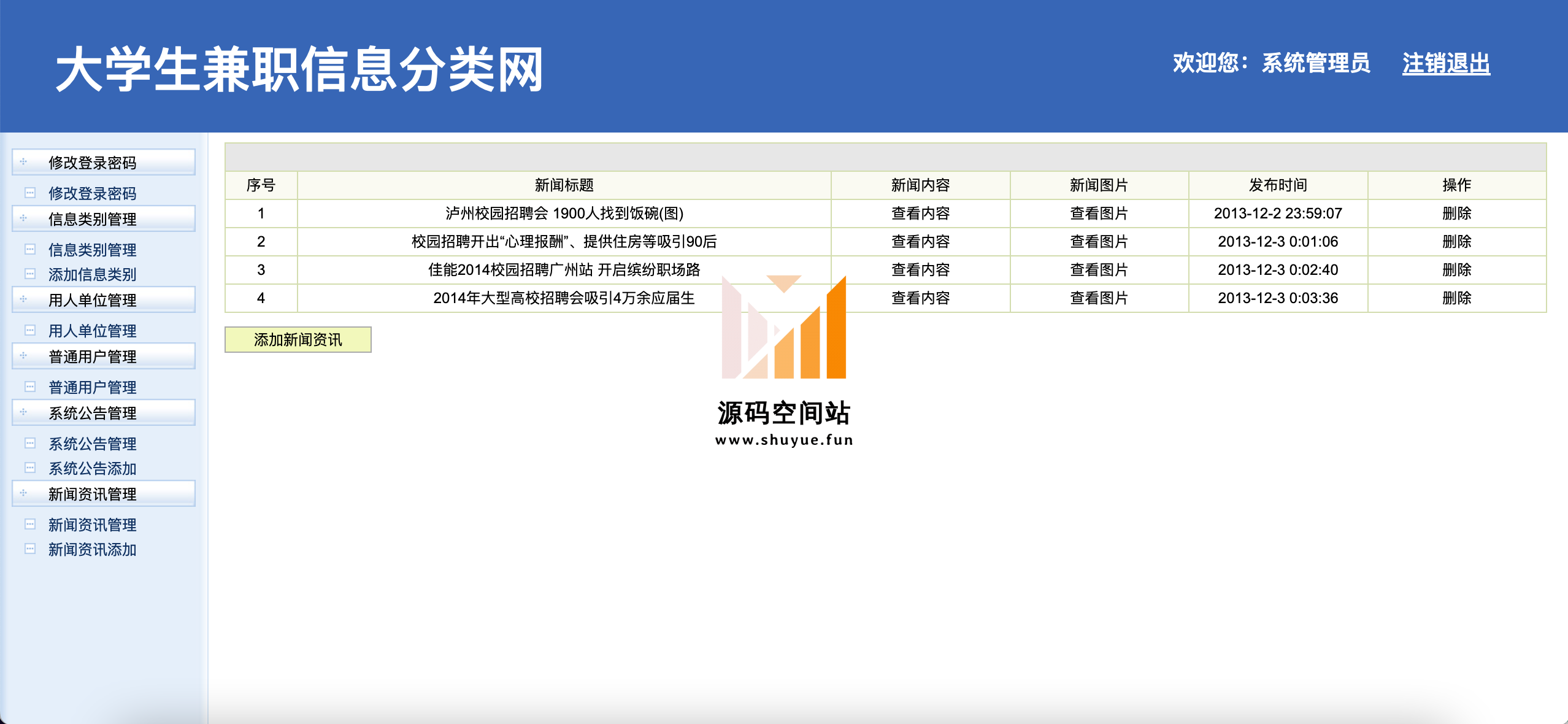The width and height of the screenshot is (1568, 724).
Task: Click the 注销退出 logout link
Action: (1446, 64)
